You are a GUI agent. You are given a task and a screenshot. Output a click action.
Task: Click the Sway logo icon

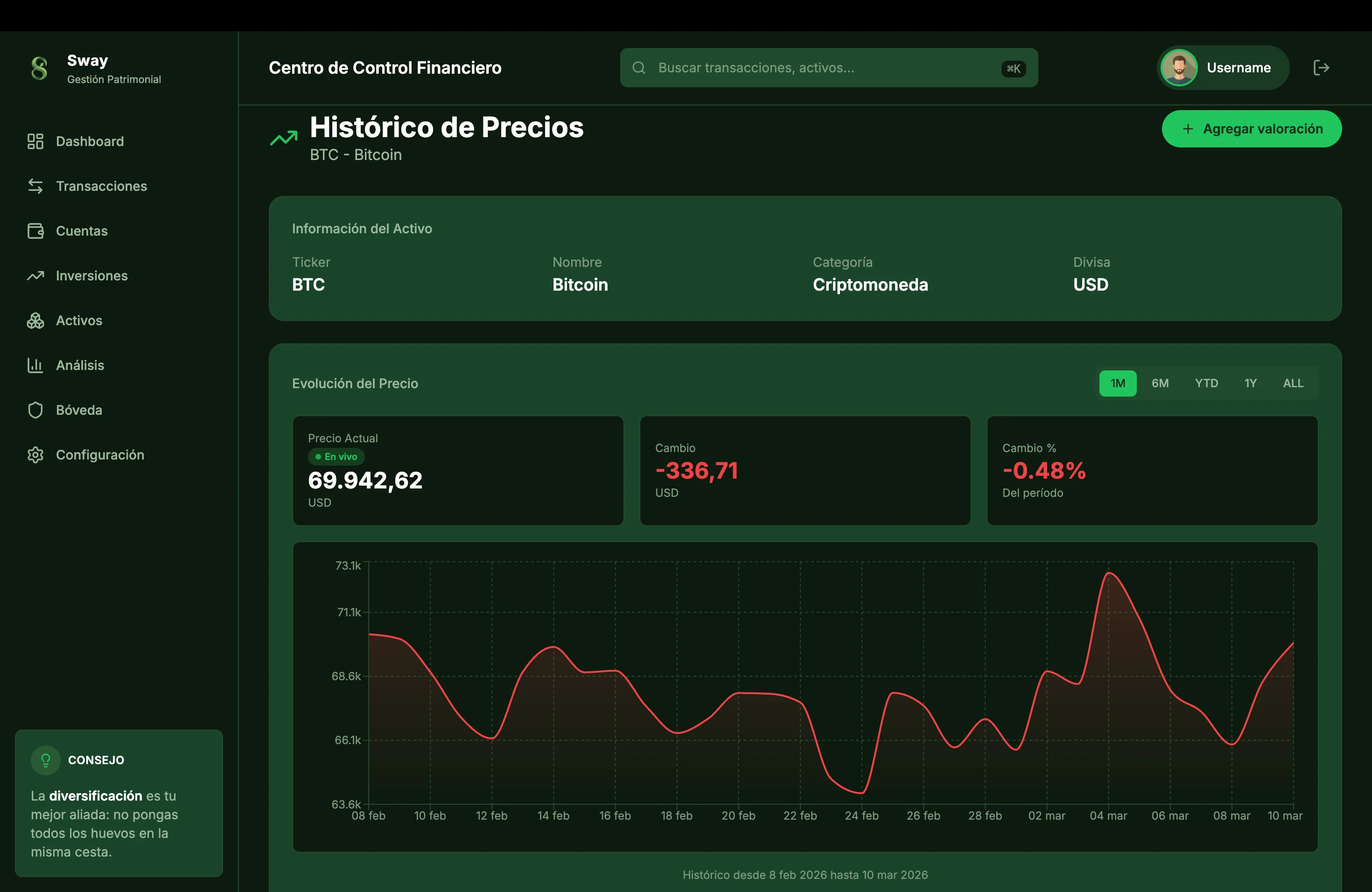[39, 68]
